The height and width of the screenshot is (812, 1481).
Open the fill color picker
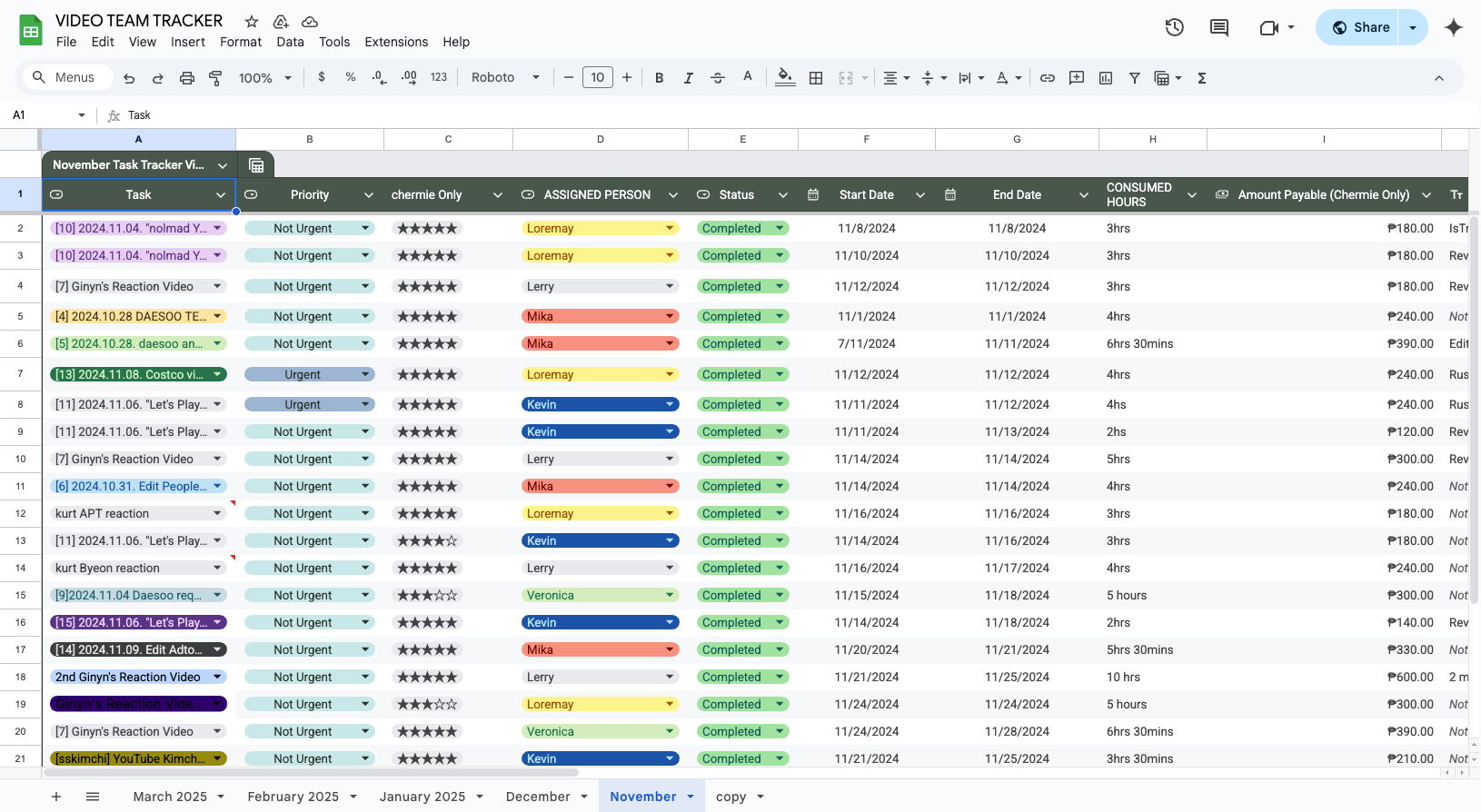[x=785, y=78]
